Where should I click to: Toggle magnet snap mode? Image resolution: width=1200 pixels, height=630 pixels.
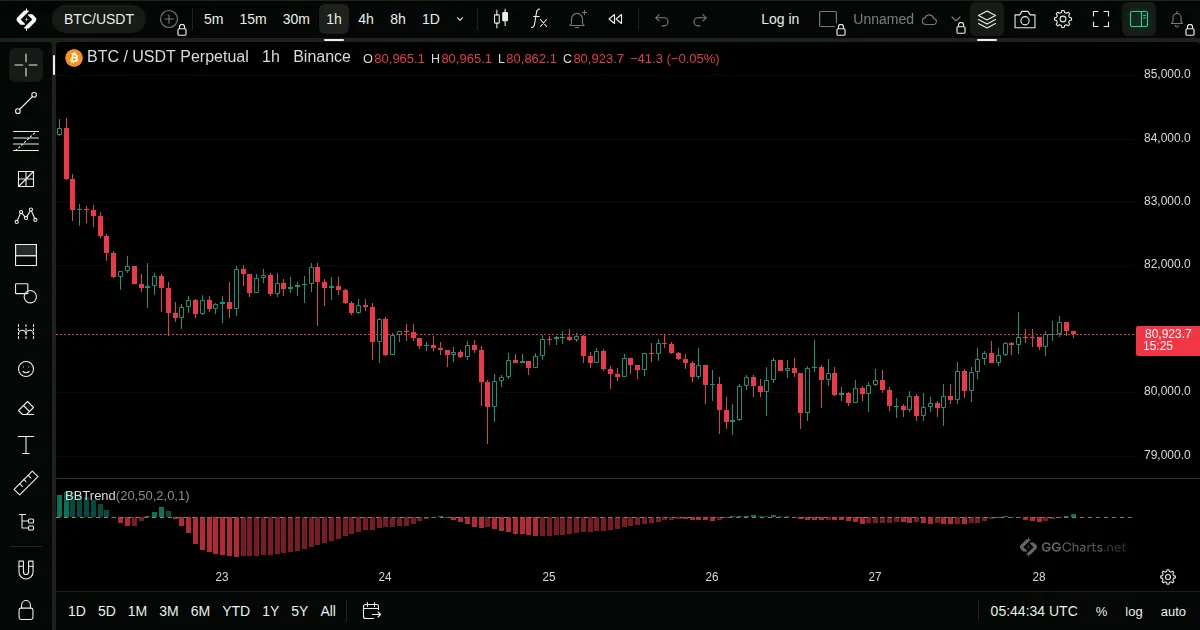click(26, 570)
